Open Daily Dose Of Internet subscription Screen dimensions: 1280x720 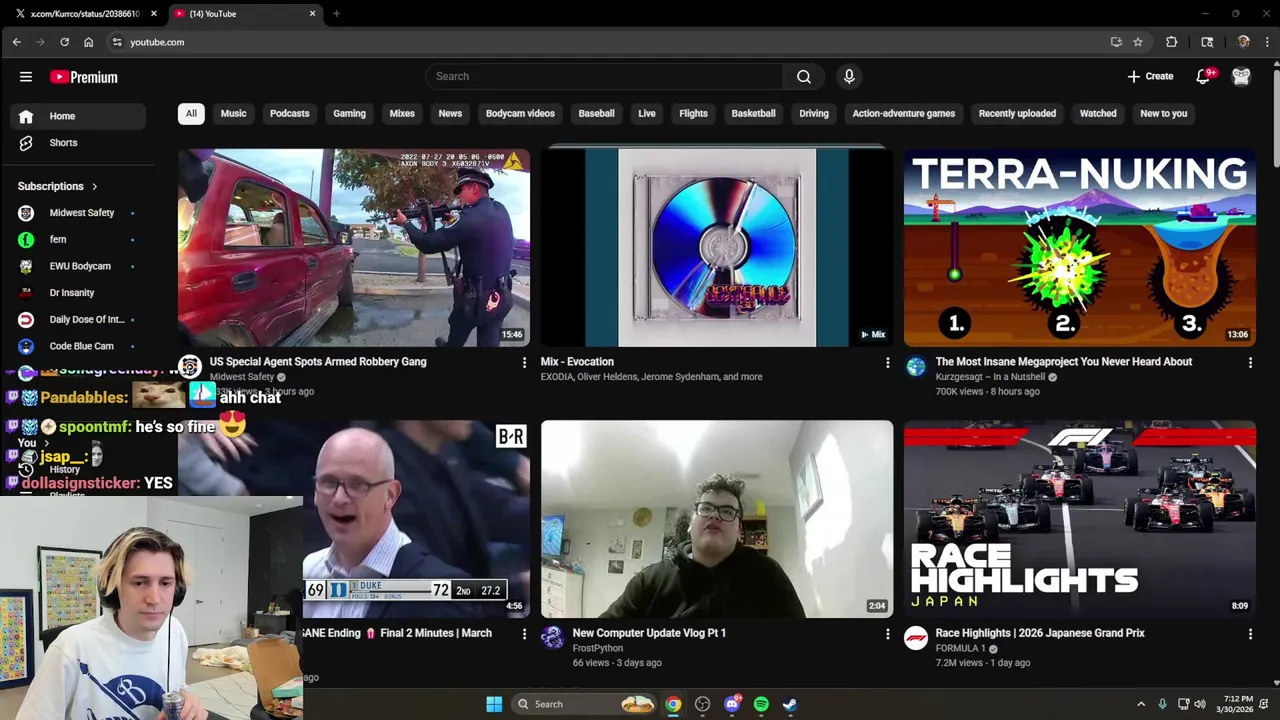[77, 320]
